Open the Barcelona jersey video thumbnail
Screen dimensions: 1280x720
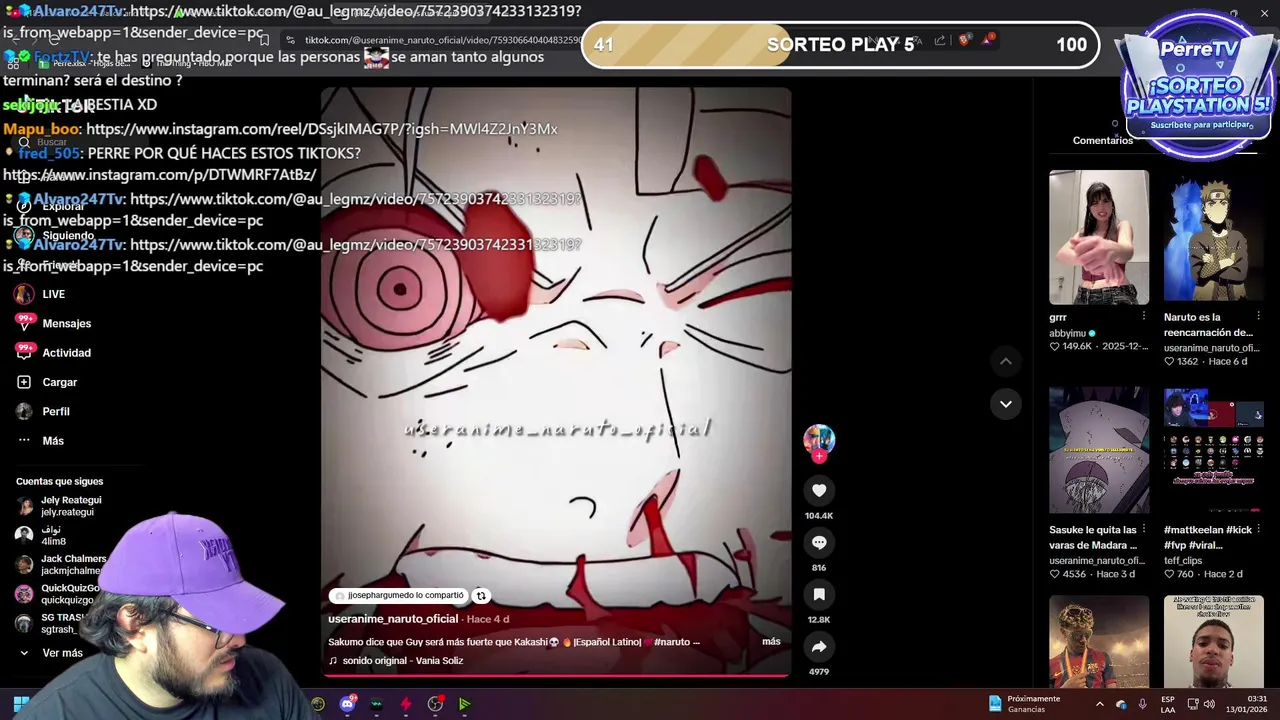(1099, 642)
